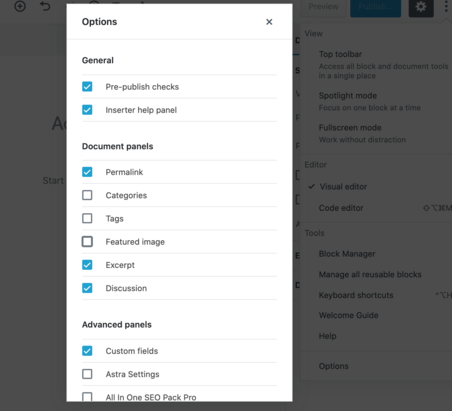Click the Publish button
The width and height of the screenshot is (452, 411).
[x=375, y=7]
